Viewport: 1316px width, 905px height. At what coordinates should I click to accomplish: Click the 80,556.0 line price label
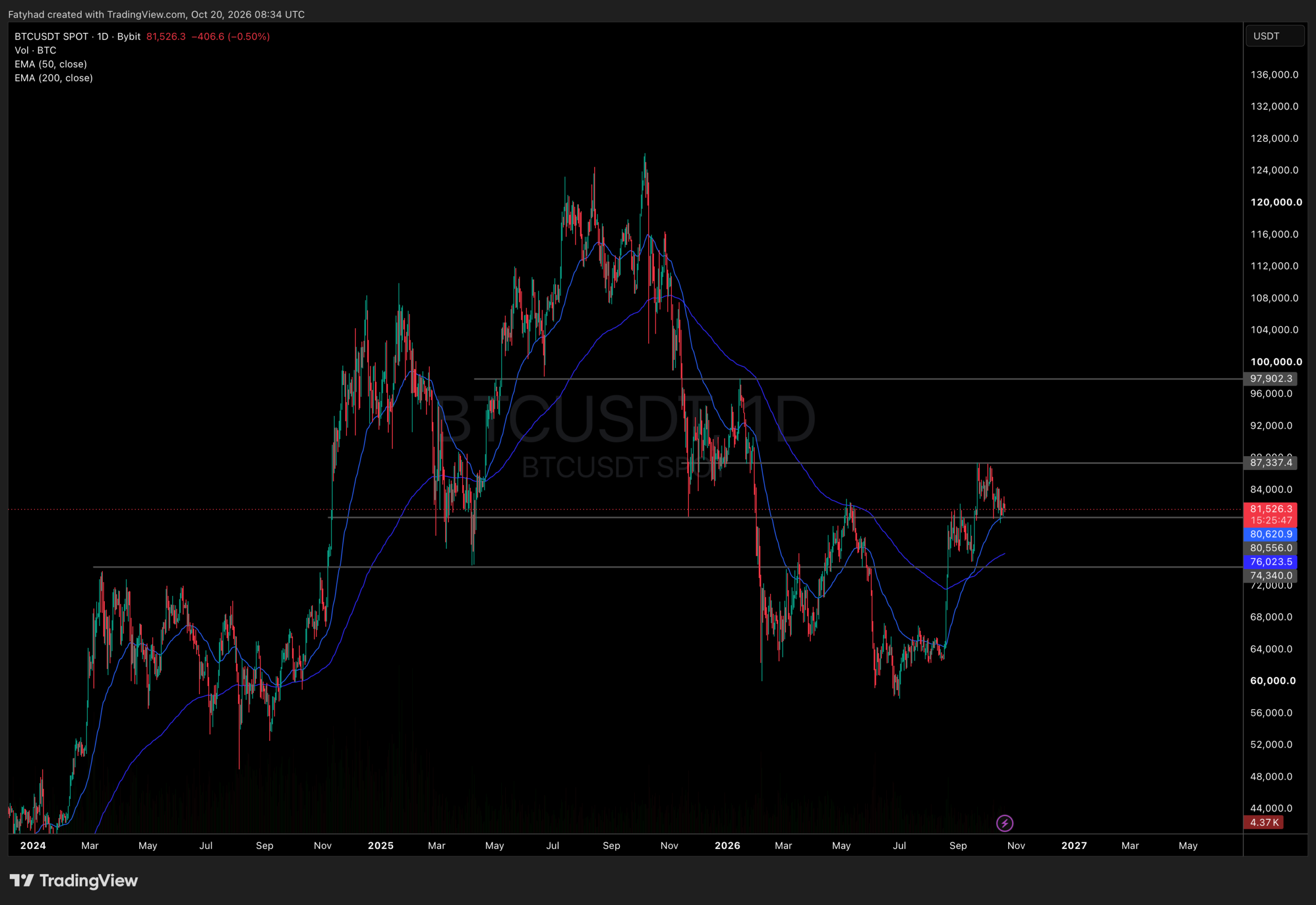[1270, 548]
